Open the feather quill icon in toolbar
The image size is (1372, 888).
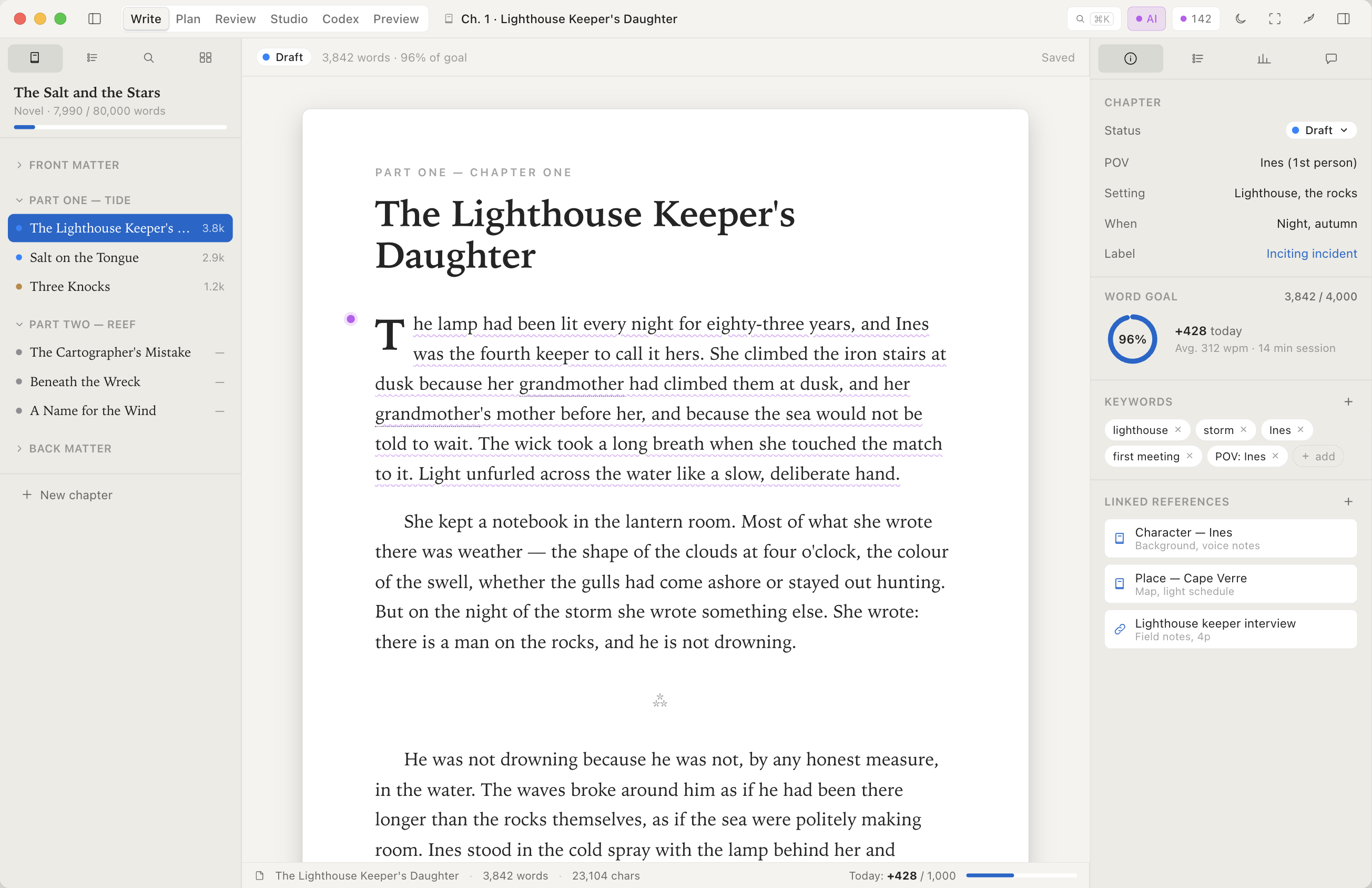coord(1308,18)
